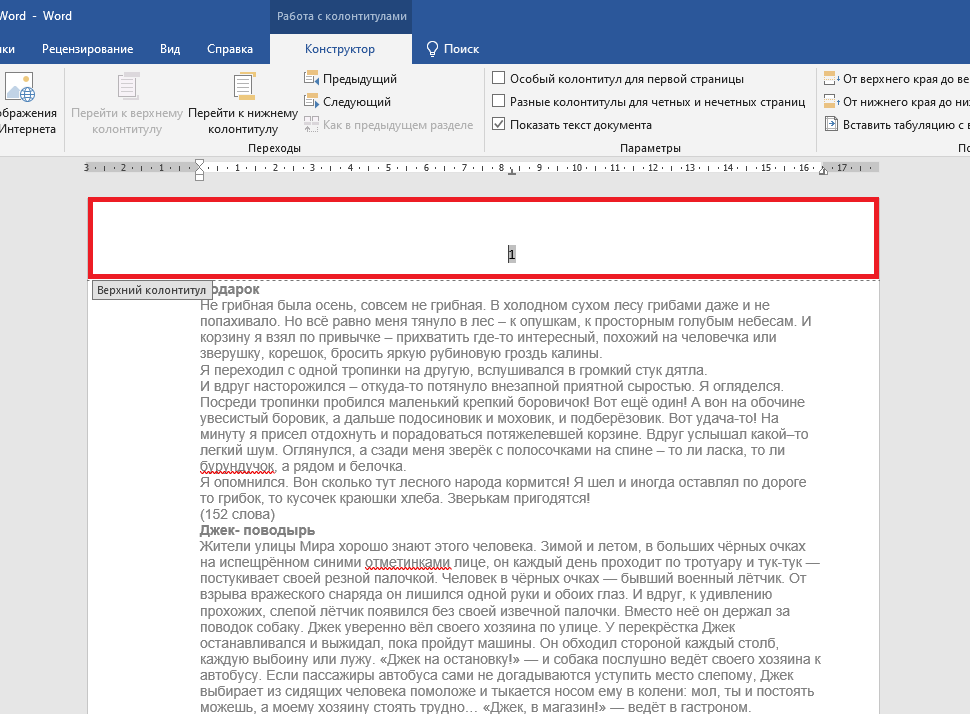The width and height of the screenshot is (970, 714).
Task: Click Перейти к нижнему колонтитулу label
Action: point(242,121)
